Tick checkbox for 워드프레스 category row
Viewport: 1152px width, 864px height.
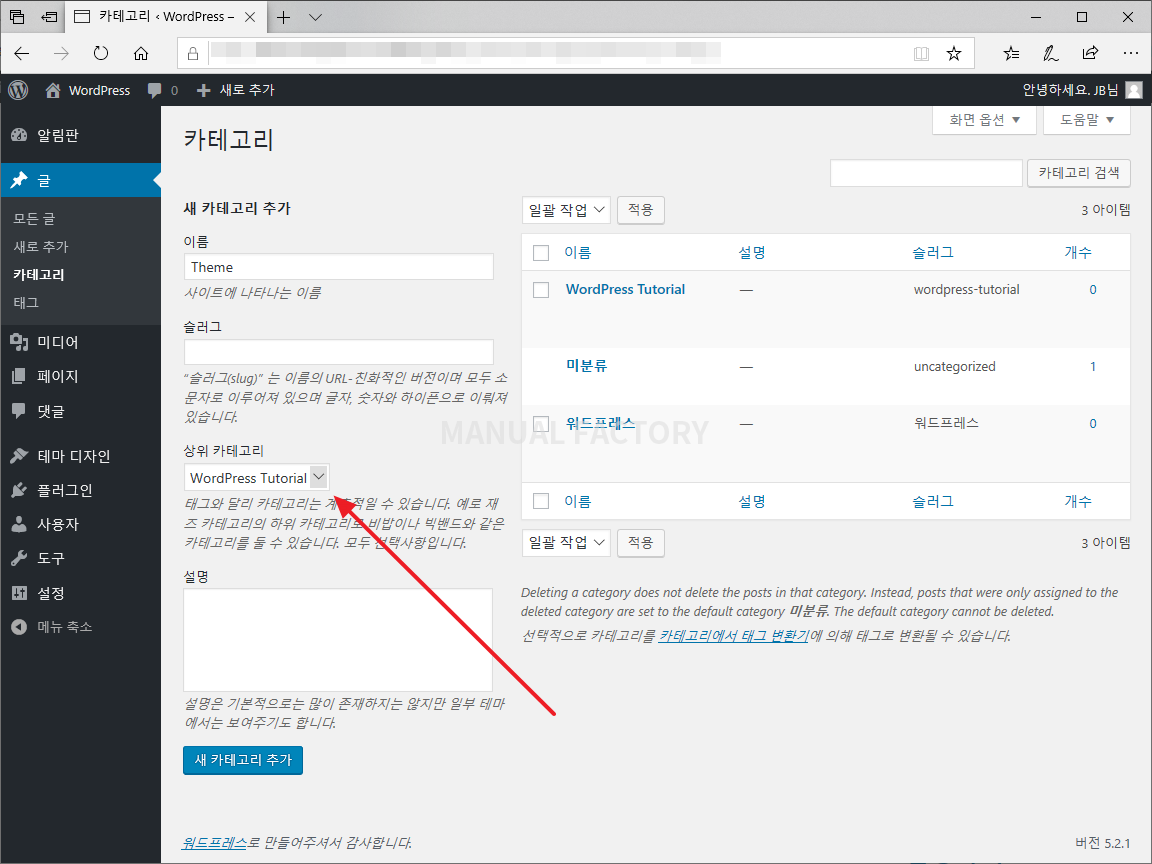pos(541,424)
